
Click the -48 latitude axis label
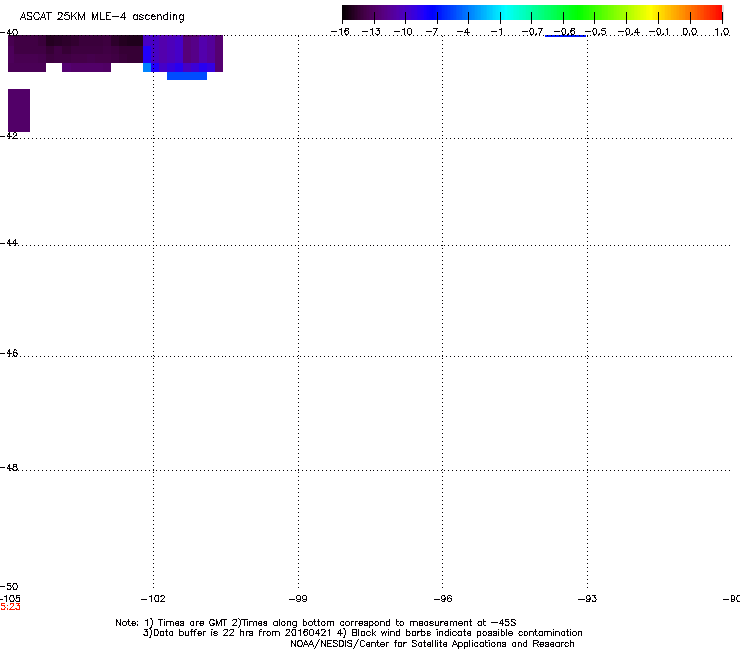tap(9, 468)
